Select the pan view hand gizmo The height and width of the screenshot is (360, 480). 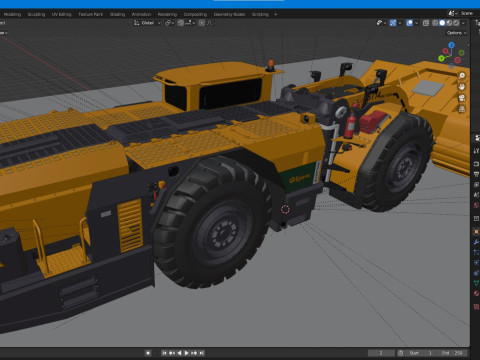(462, 87)
